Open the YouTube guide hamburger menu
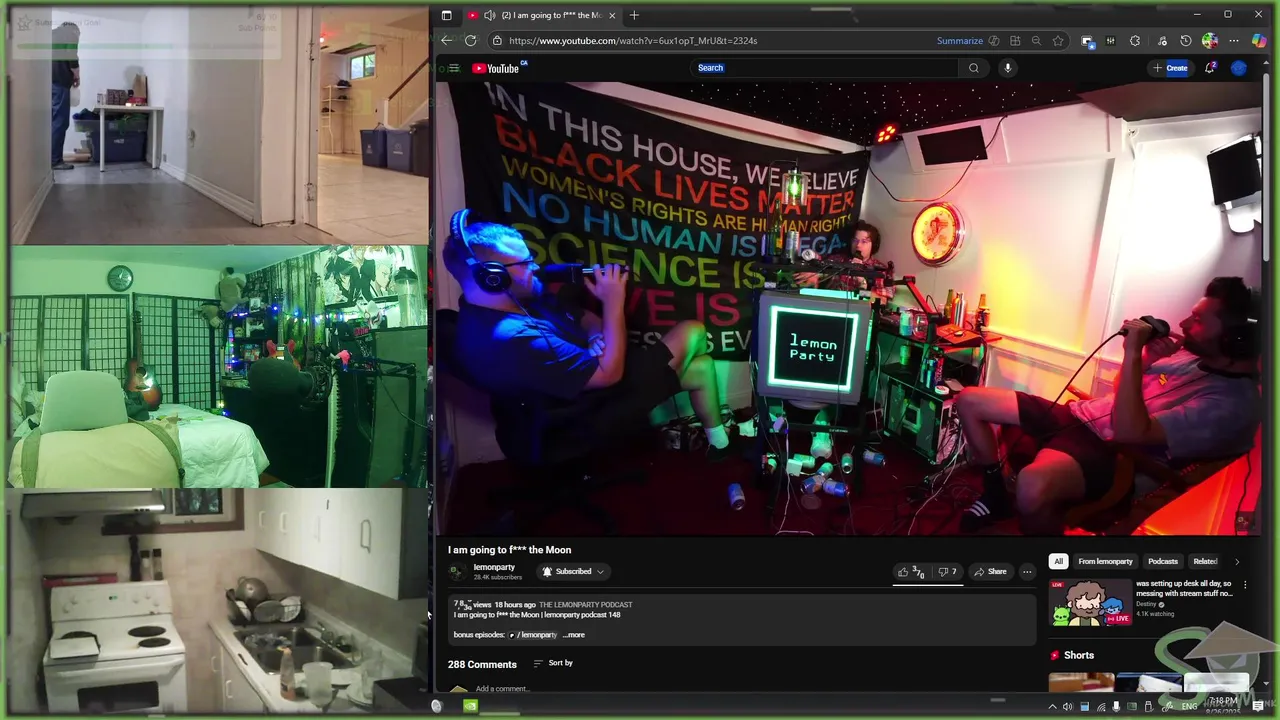The width and height of the screenshot is (1280, 720). [454, 68]
